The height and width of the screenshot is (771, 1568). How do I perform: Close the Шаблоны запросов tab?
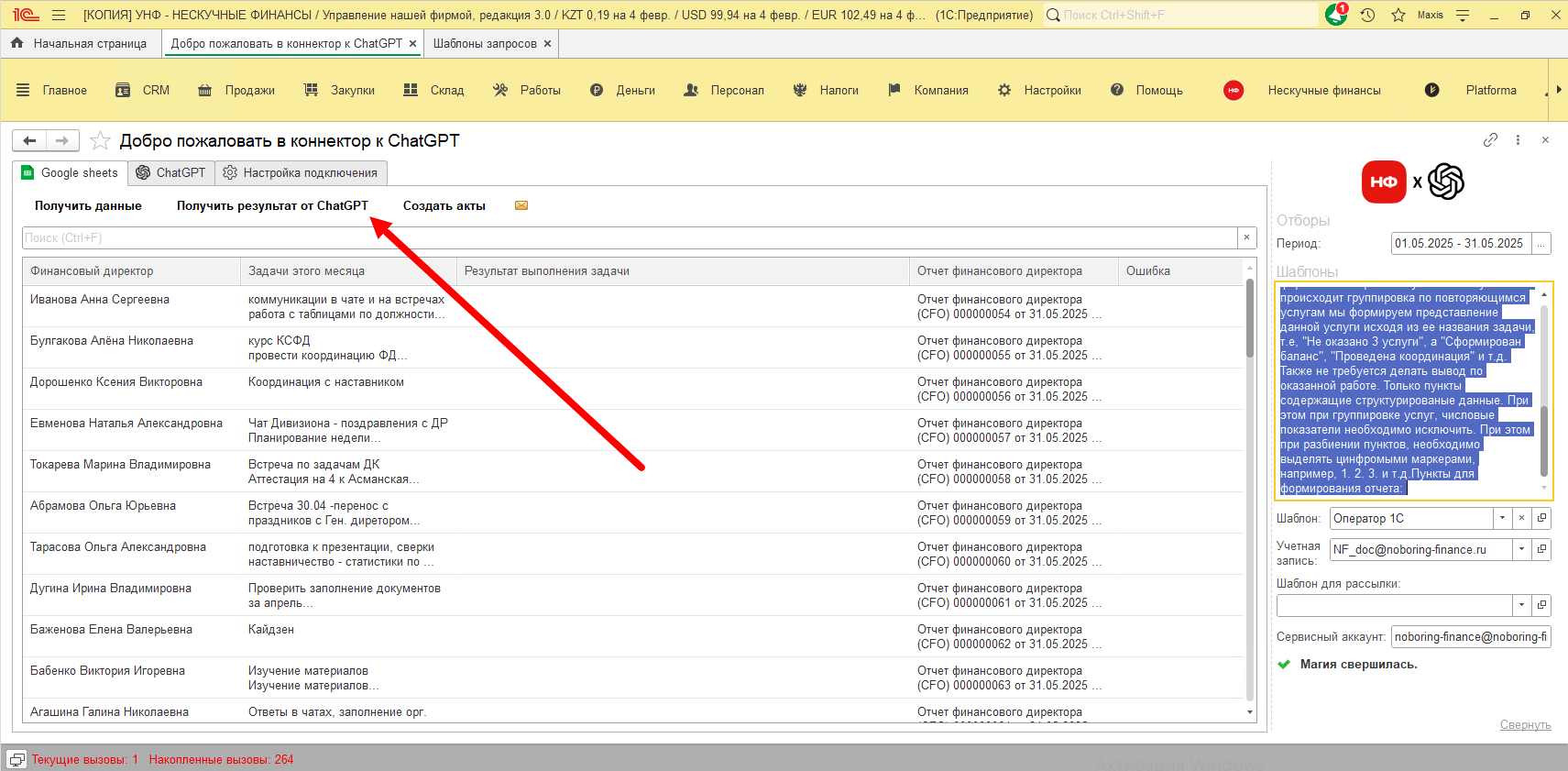[548, 43]
